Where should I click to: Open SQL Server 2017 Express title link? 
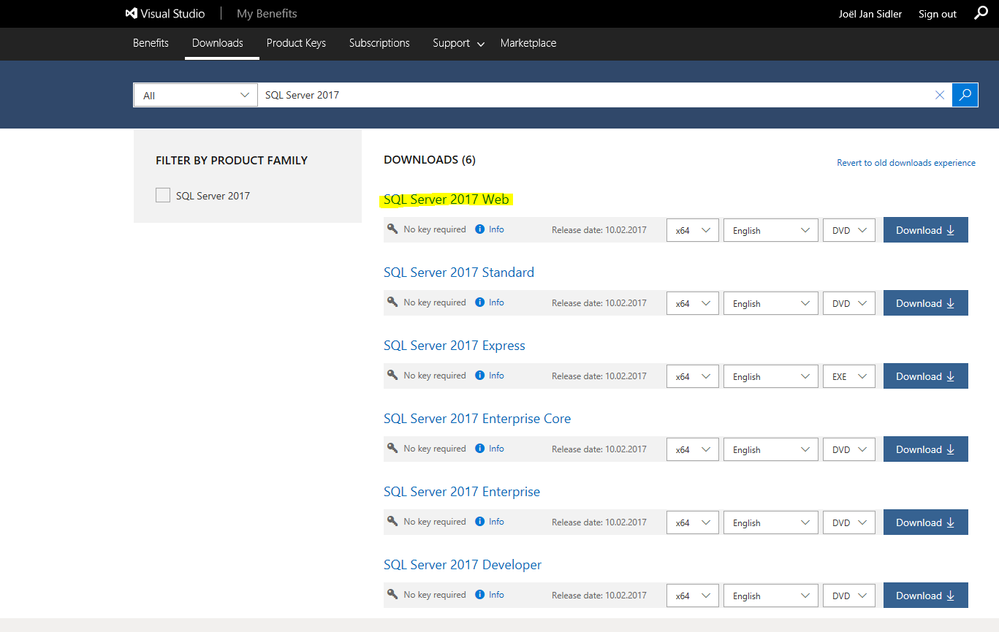click(454, 345)
